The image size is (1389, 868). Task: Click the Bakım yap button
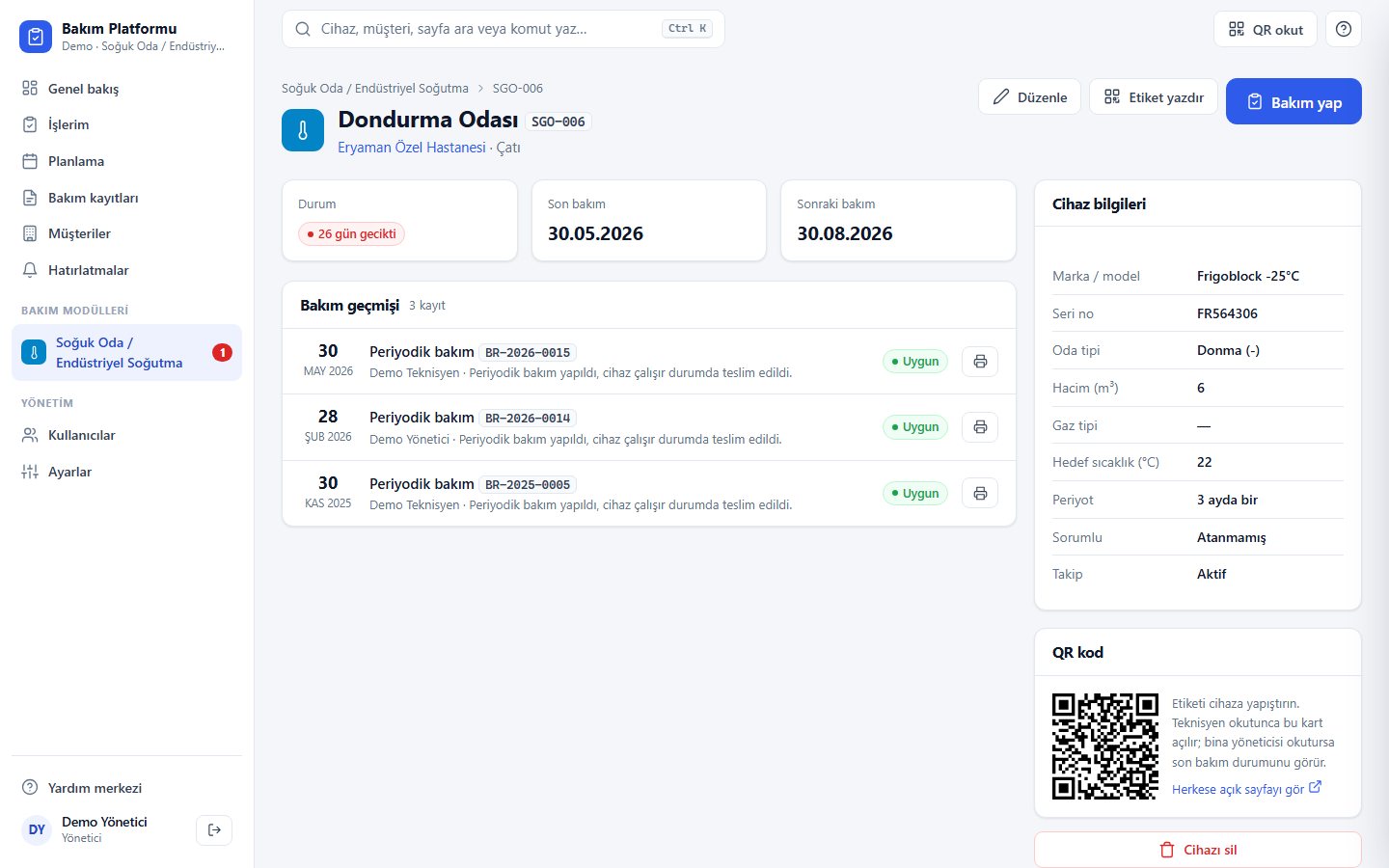click(x=1294, y=101)
